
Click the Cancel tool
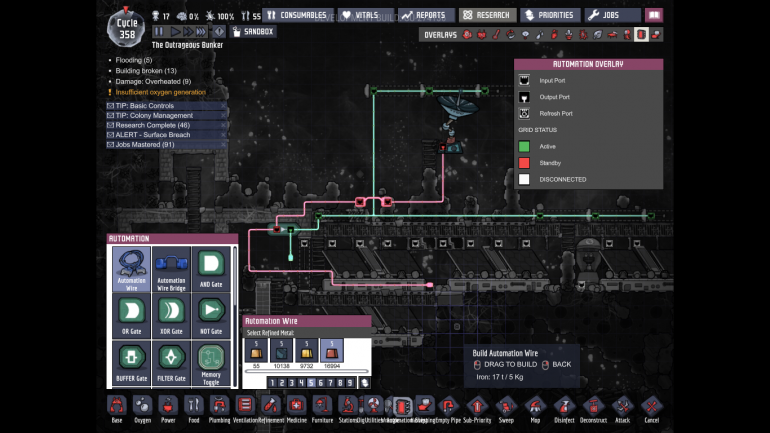[x=652, y=409]
